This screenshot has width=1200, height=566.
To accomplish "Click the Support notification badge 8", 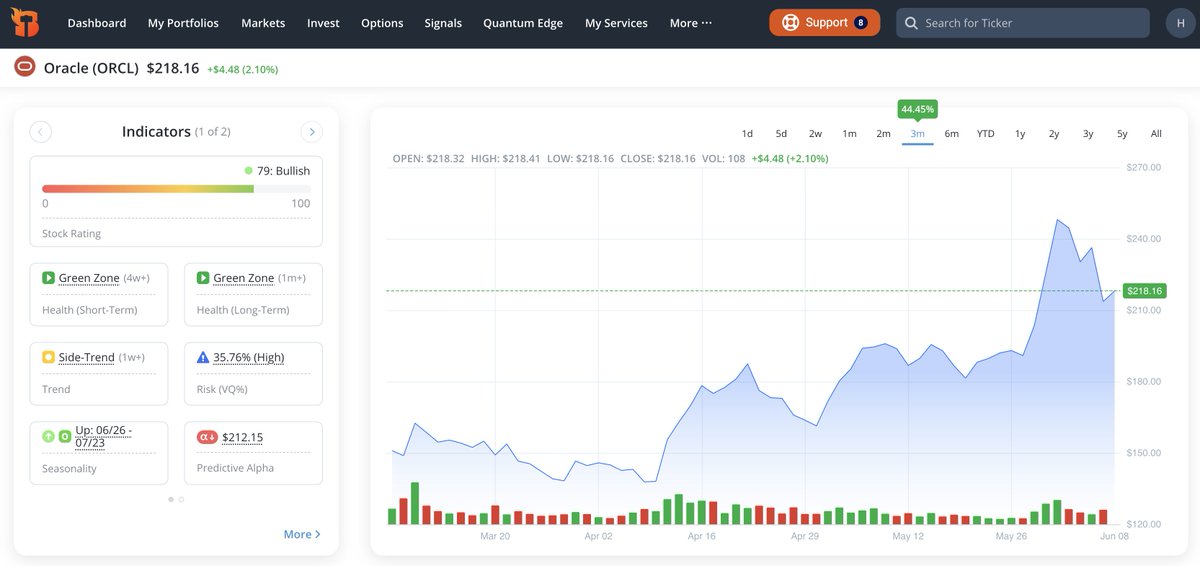I will point(861,23).
